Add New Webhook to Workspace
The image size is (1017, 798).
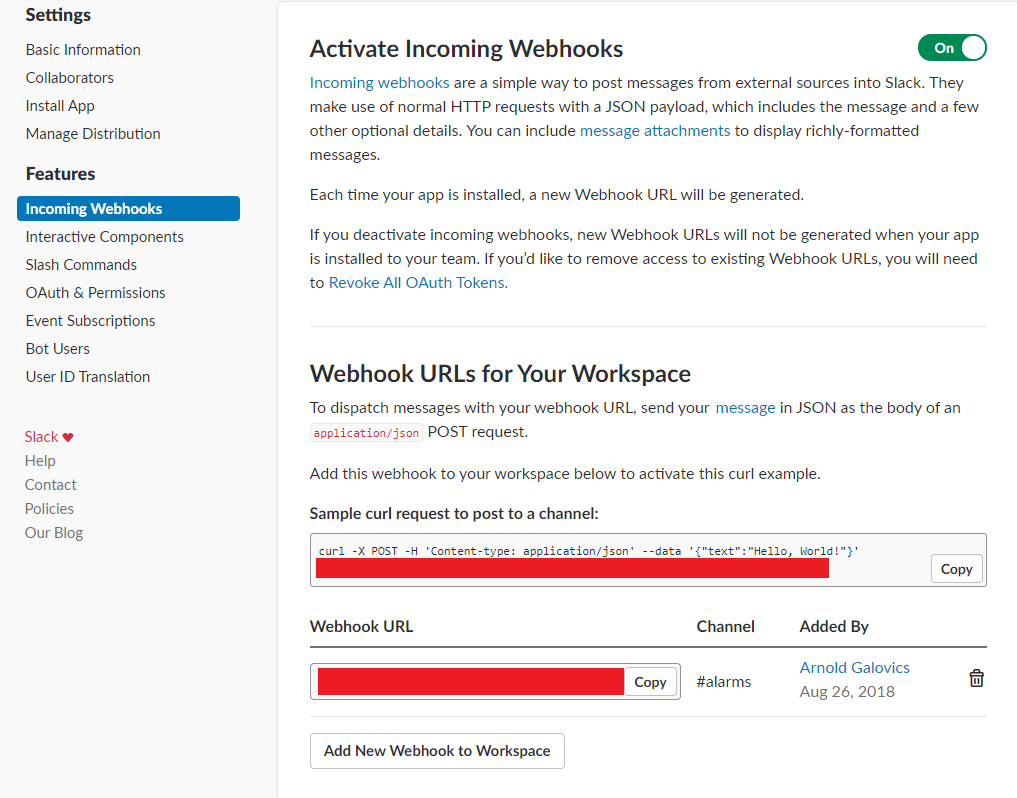[437, 751]
